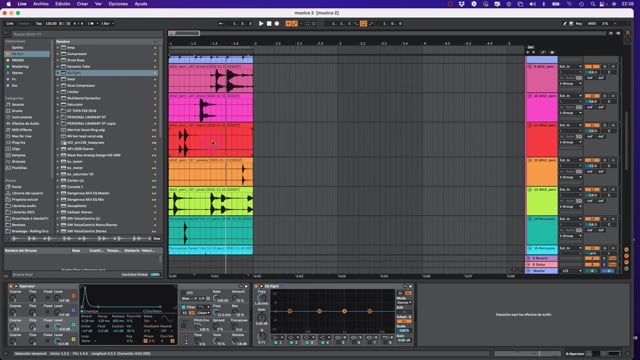Open the Drums category in browser
This screenshot has height=360, width=640.
pos(18,111)
